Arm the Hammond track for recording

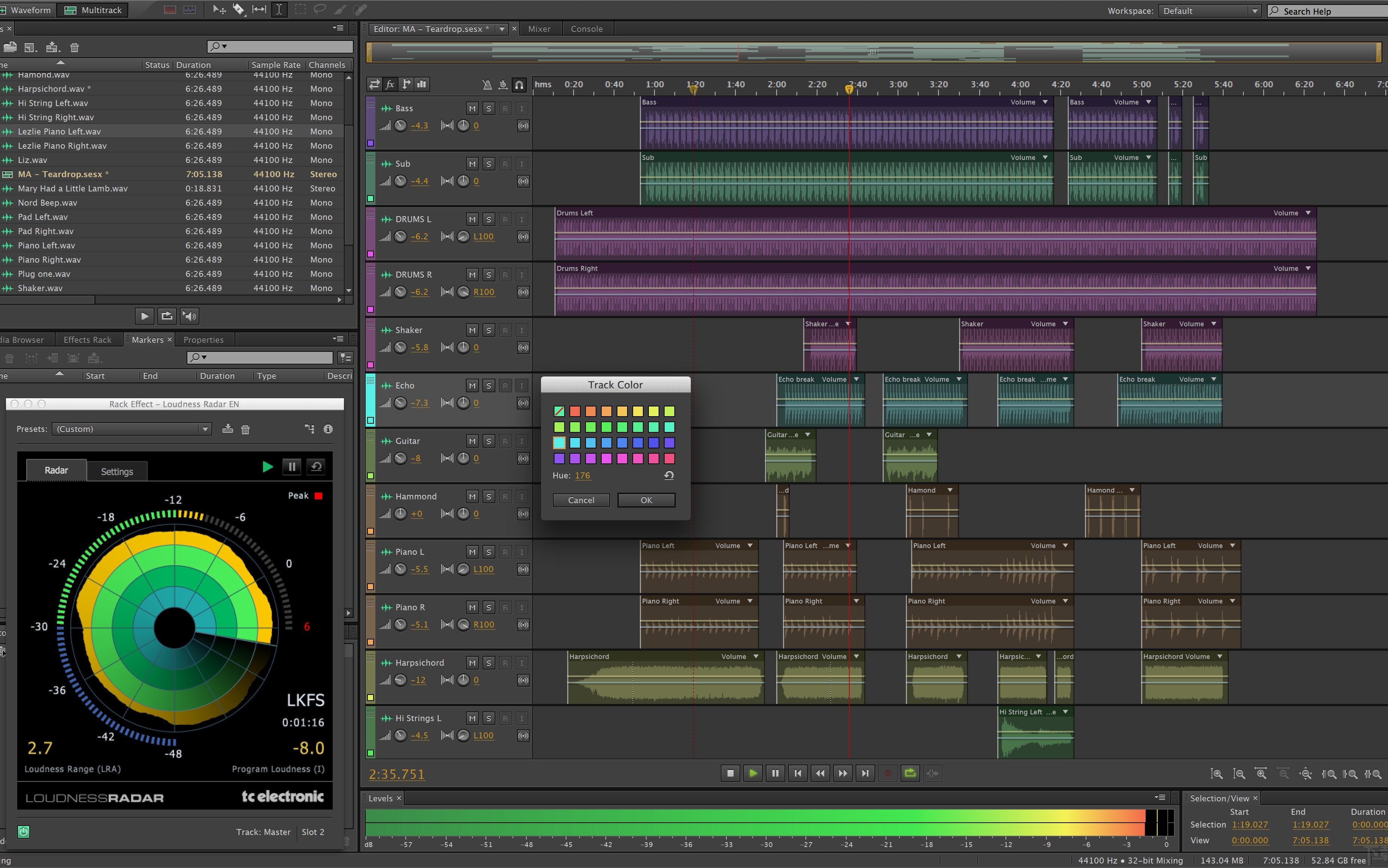[x=505, y=496]
